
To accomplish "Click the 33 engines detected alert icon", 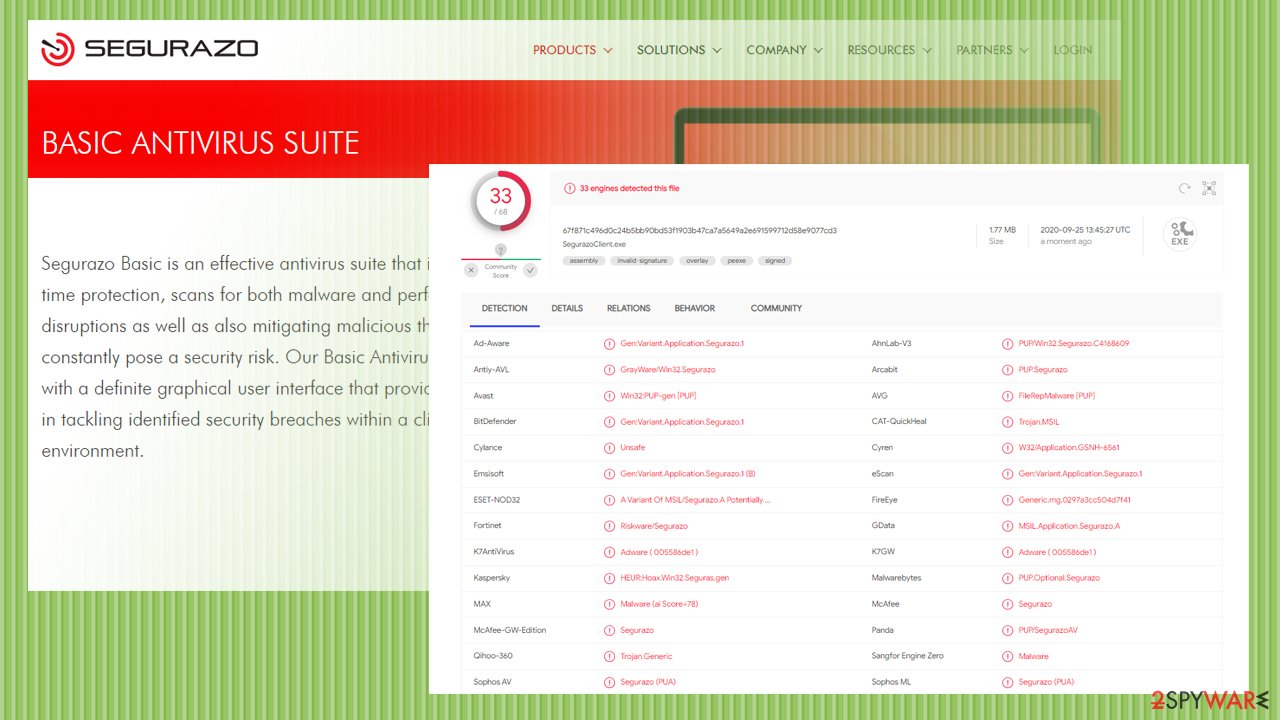I will [569, 188].
